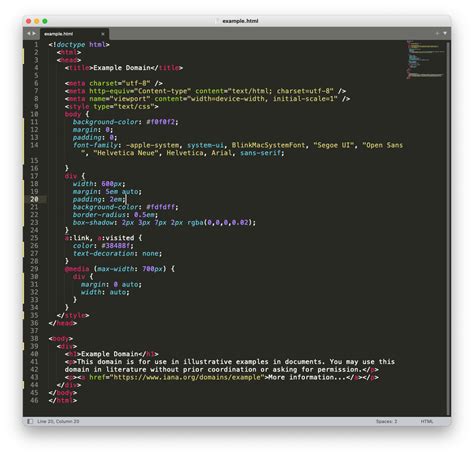The width and height of the screenshot is (474, 456).
Task: Click 'none' value on line 27
Action: tap(150, 254)
